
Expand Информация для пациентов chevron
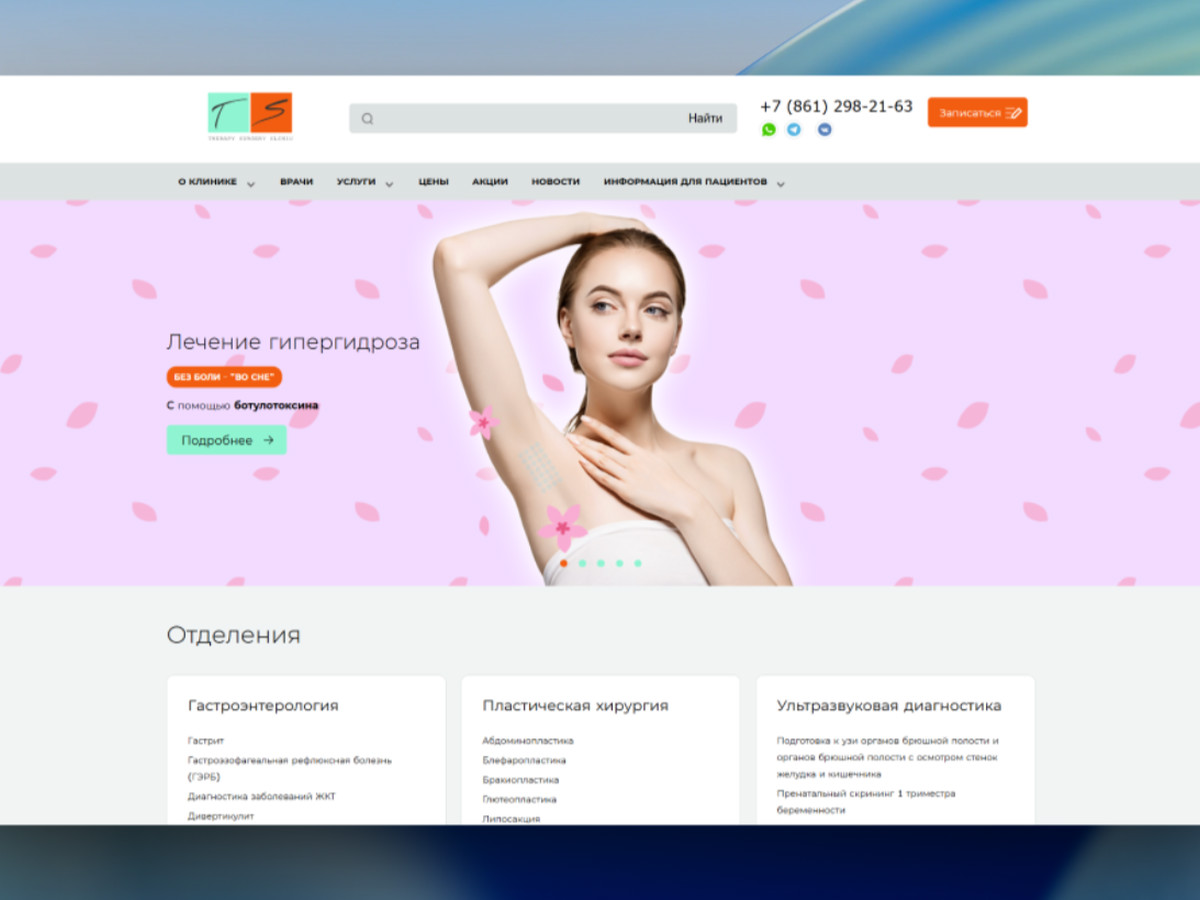point(781,184)
